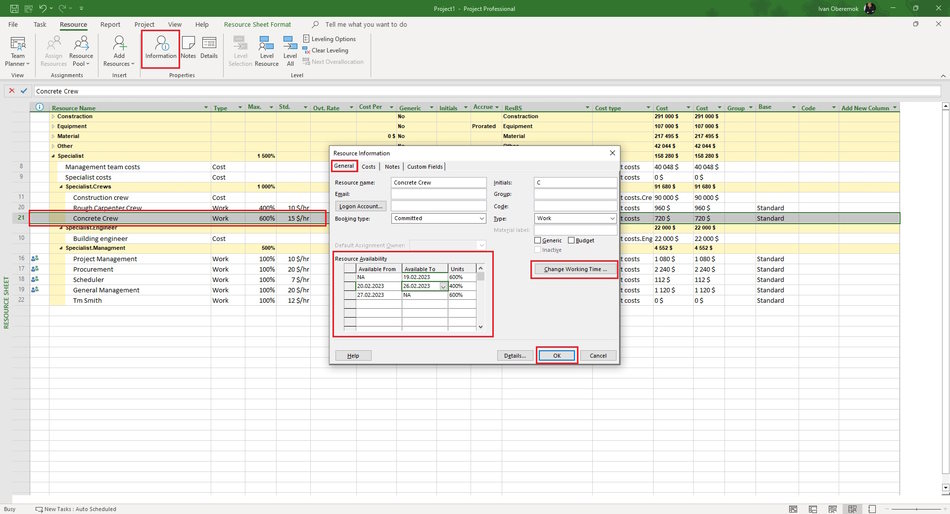This screenshot has width=950, height=514.
Task: Open the Resource Pool menu
Action: [81, 51]
